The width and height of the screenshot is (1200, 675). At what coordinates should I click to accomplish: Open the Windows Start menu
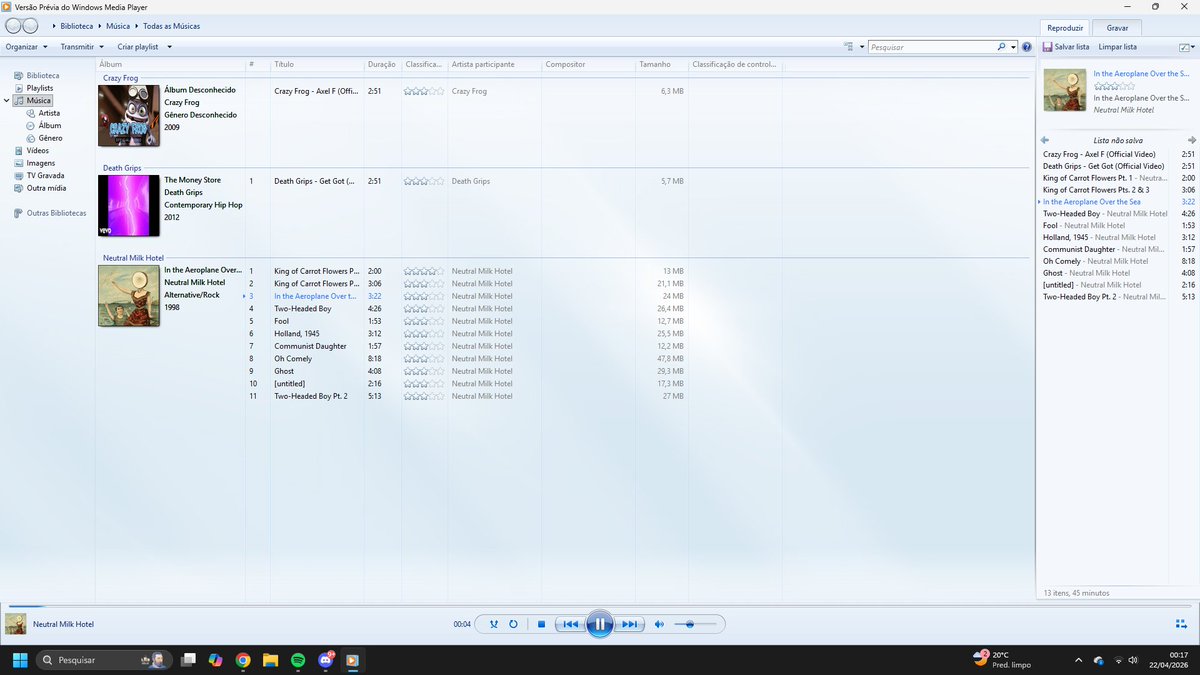click(20, 660)
